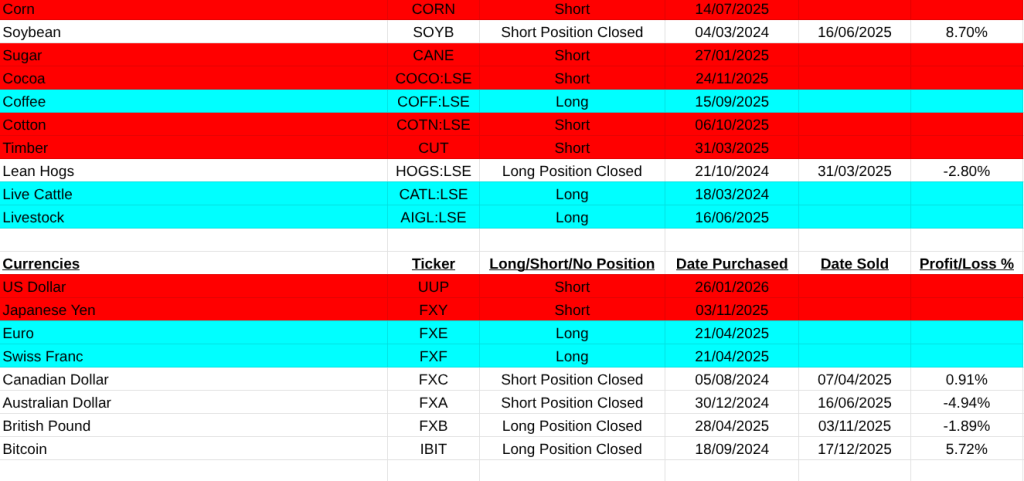Select the CATL:LSE ticker cell

click(433, 194)
